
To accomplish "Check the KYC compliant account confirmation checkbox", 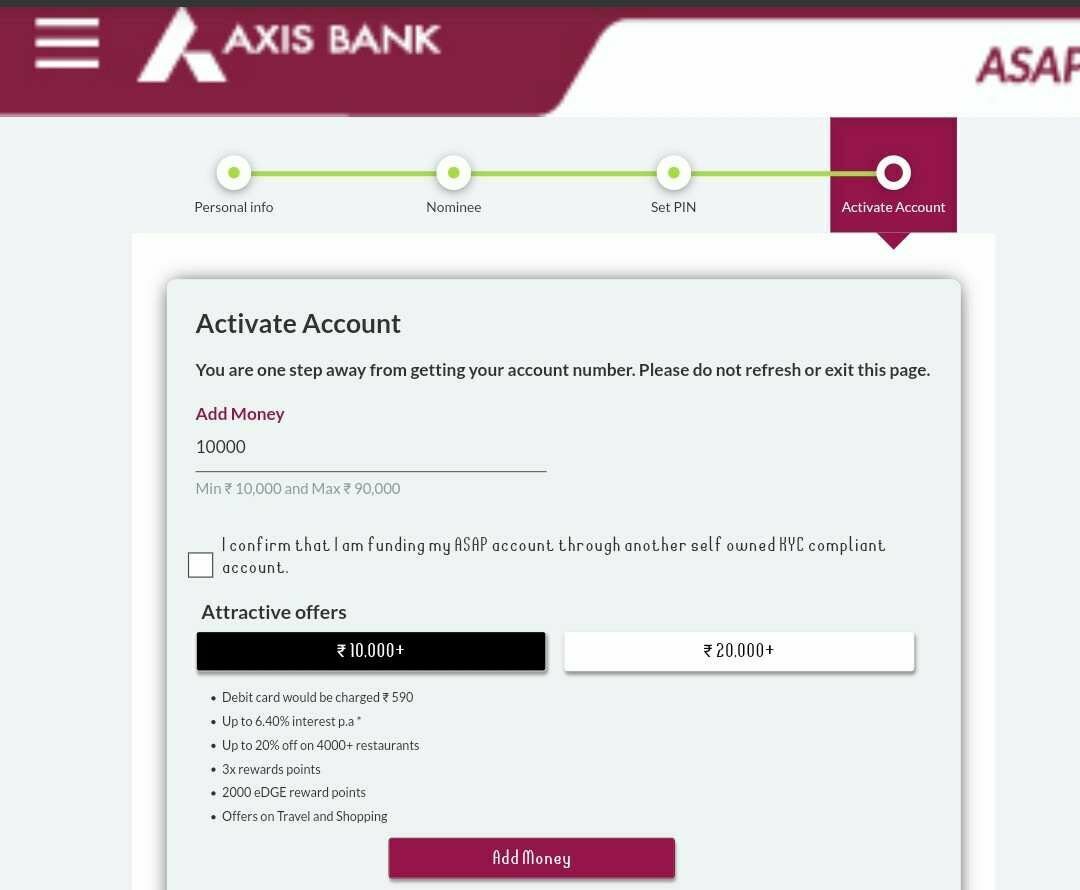I will point(200,564).
